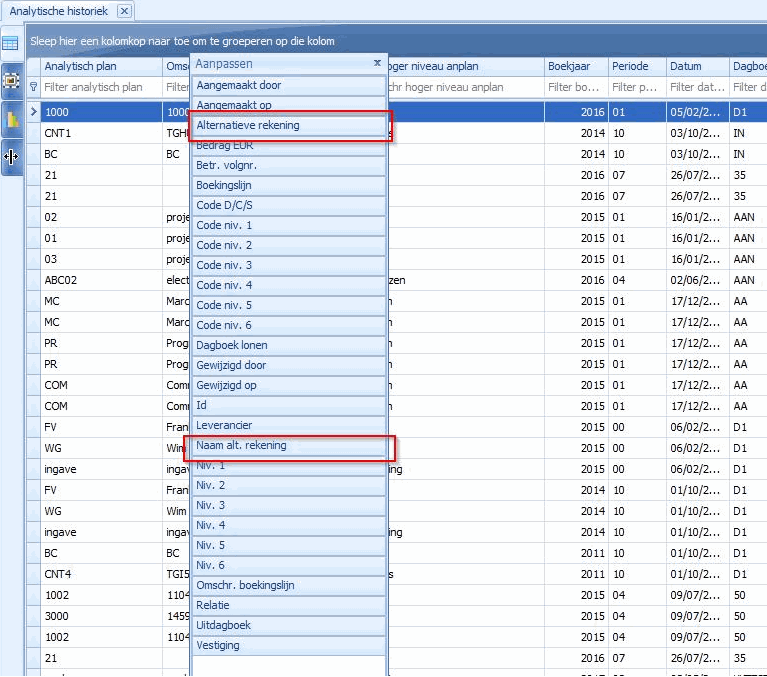Viewport: 767px width, 677px height.
Task: Click the row indicator arrow for row 1000
Action: coord(33,112)
